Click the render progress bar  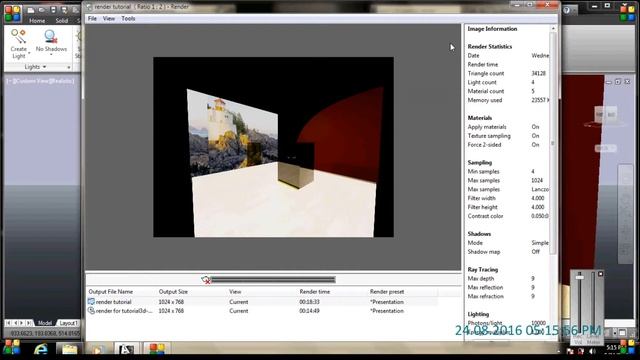tap(273, 280)
